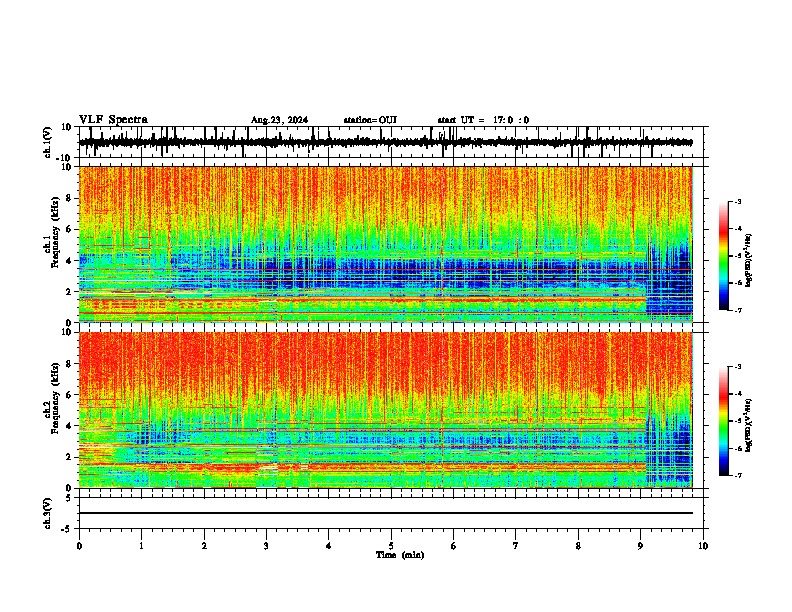Click the "-7" label below ch.2 color scale
Screen dimensions: 792x612
pyautogui.click(x=737, y=475)
